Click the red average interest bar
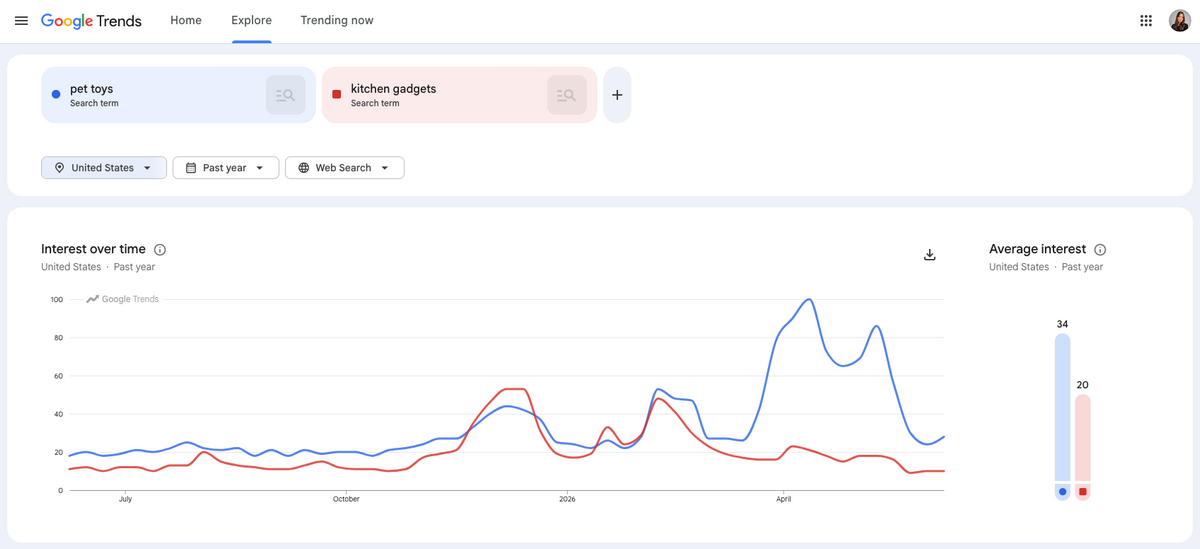This screenshot has height=549, width=1200. coord(1083,438)
